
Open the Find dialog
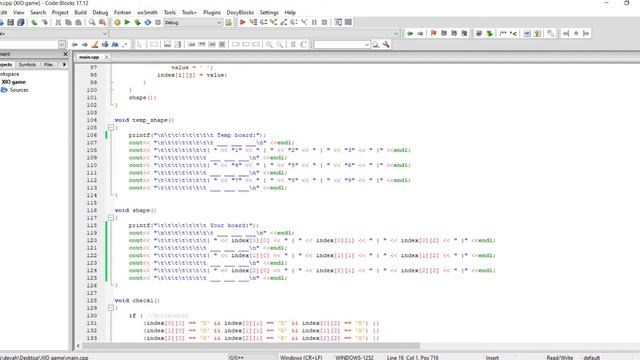coord(92,22)
